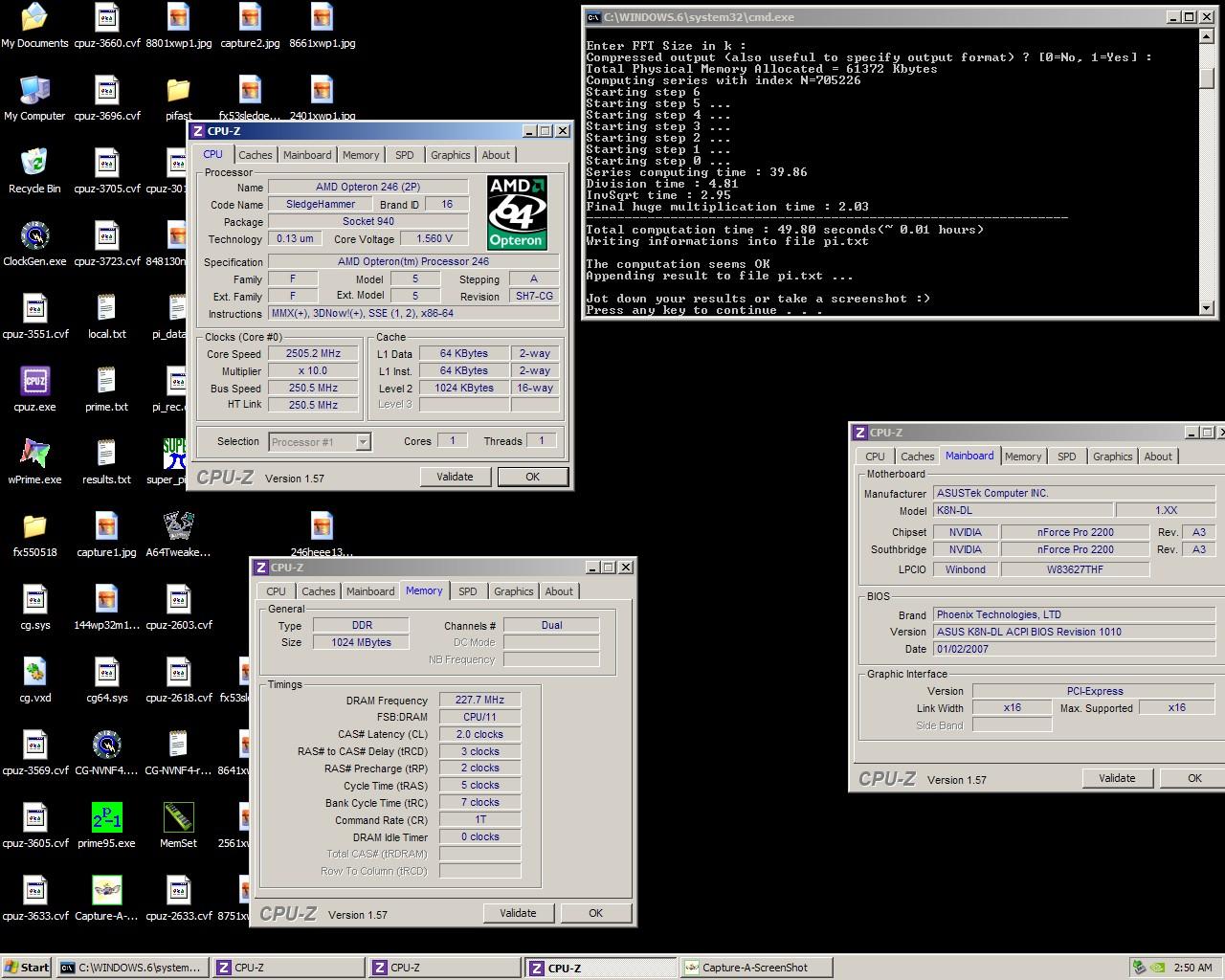
Task: Click the BIOS date 01/02/2007 field
Action: 1076,649
